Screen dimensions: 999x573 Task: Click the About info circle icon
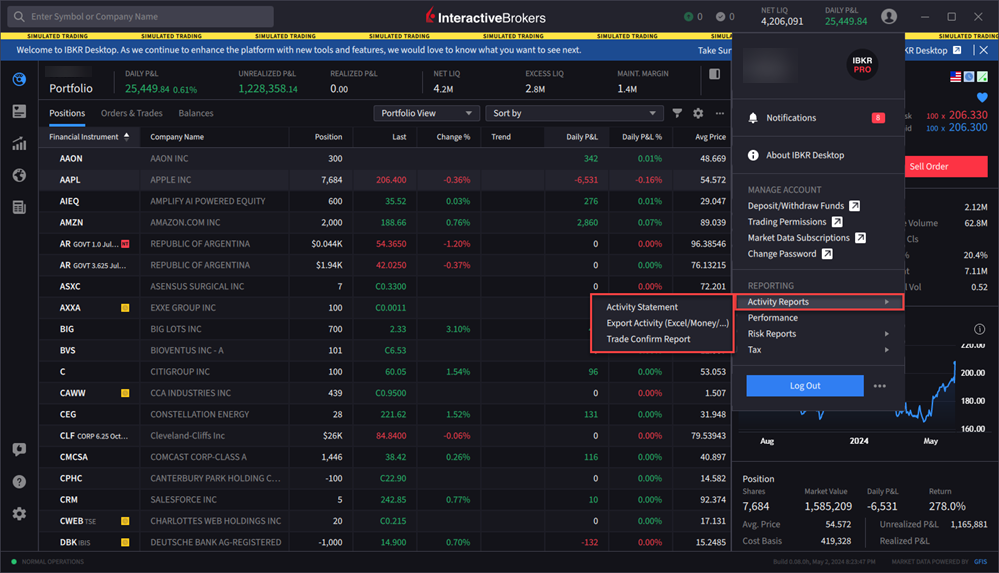(x=752, y=155)
